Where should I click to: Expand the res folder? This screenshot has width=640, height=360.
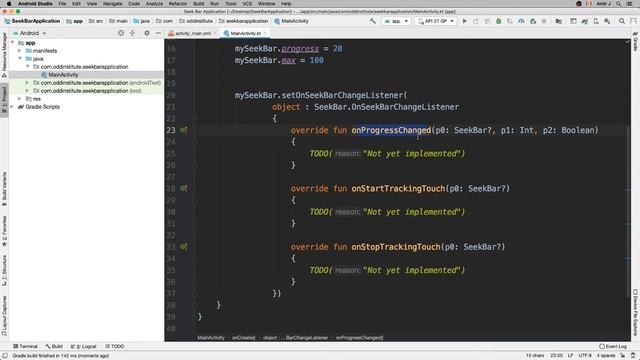20,98
